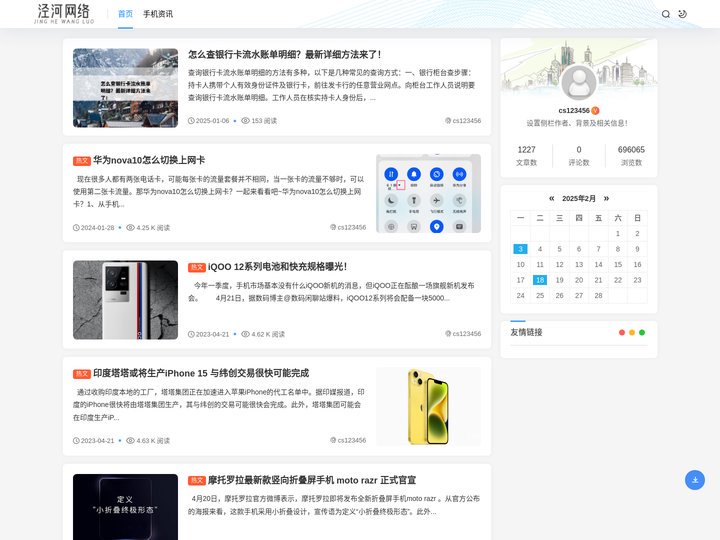Click the 热文 tag on iPhone 15 article
Screen dimensions: 720x540
point(82,374)
